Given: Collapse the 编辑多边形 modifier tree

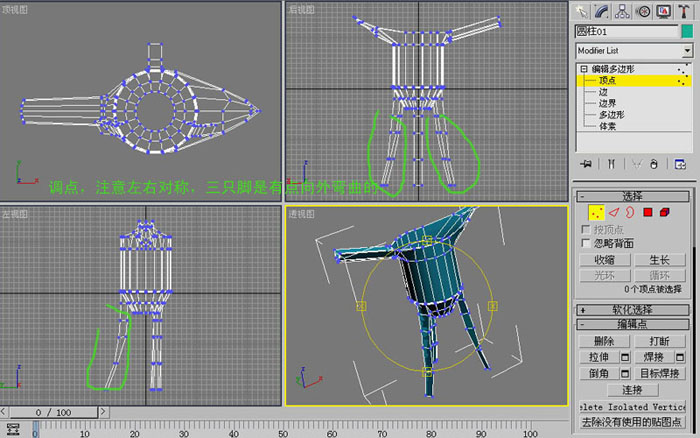Looking at the screenshot, I should tap(584, 69).
